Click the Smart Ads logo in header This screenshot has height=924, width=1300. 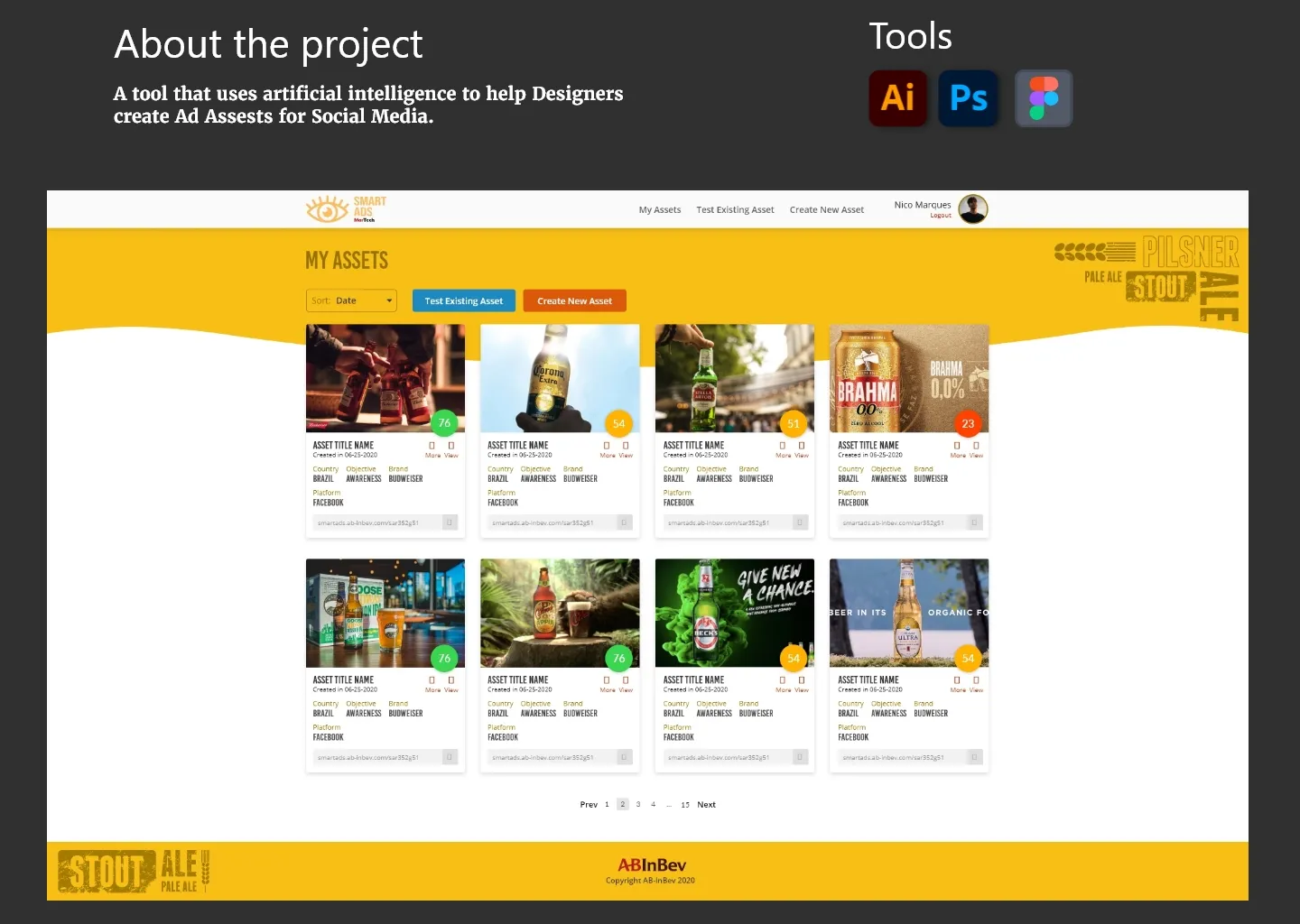pyautogui.click(x=347, y=209)
